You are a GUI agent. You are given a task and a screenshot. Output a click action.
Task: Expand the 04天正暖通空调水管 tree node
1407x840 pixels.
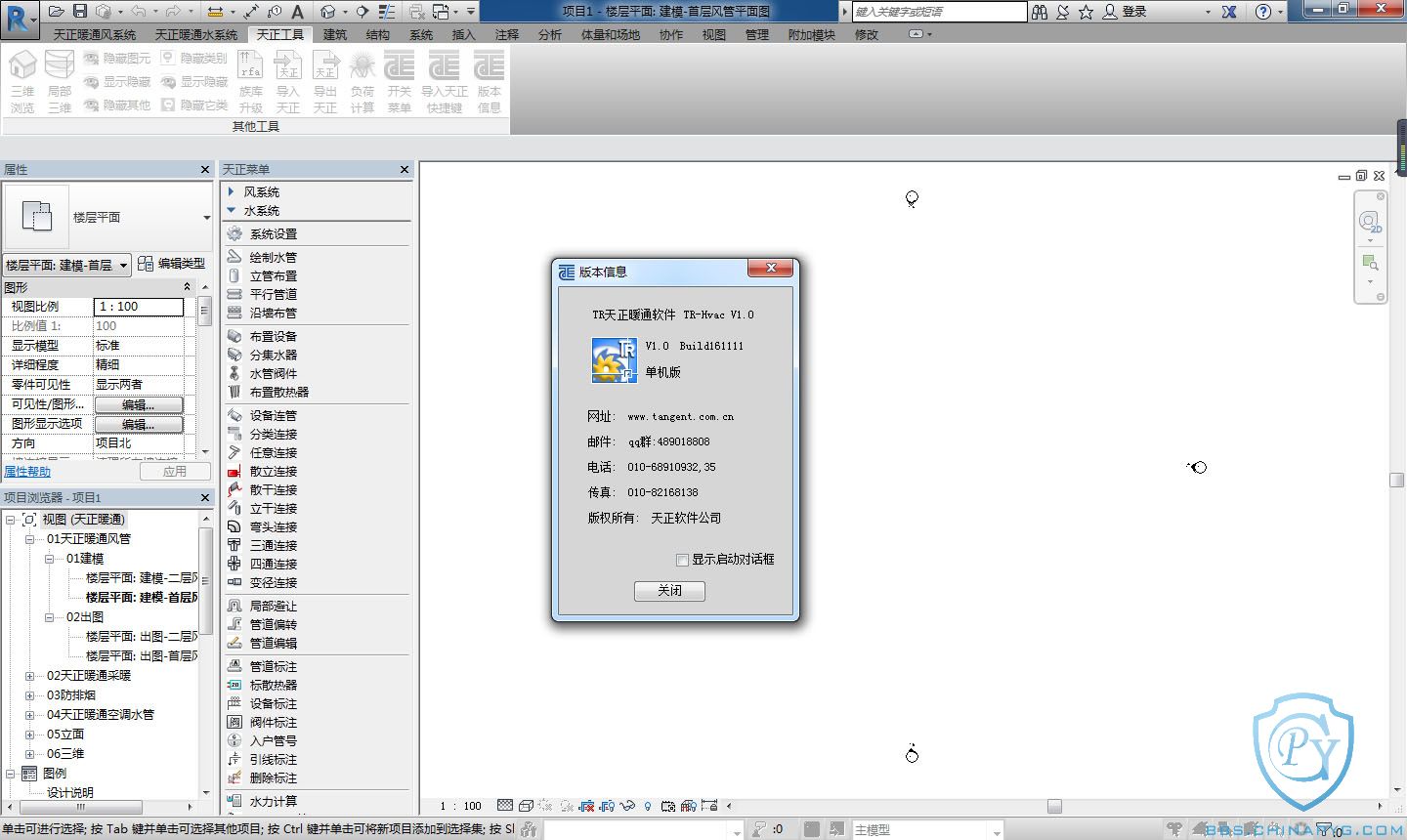tap(30, 715)
